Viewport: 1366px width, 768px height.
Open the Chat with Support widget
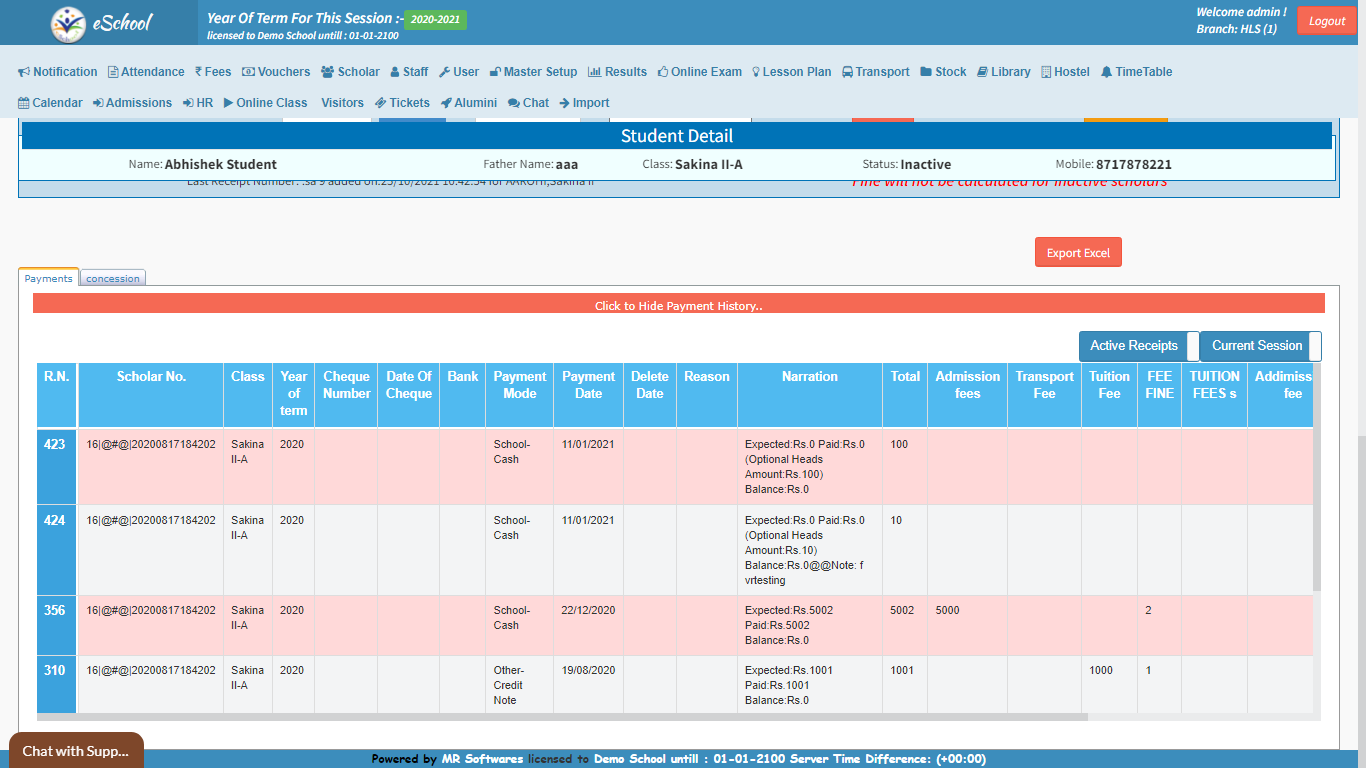point(76,751)
